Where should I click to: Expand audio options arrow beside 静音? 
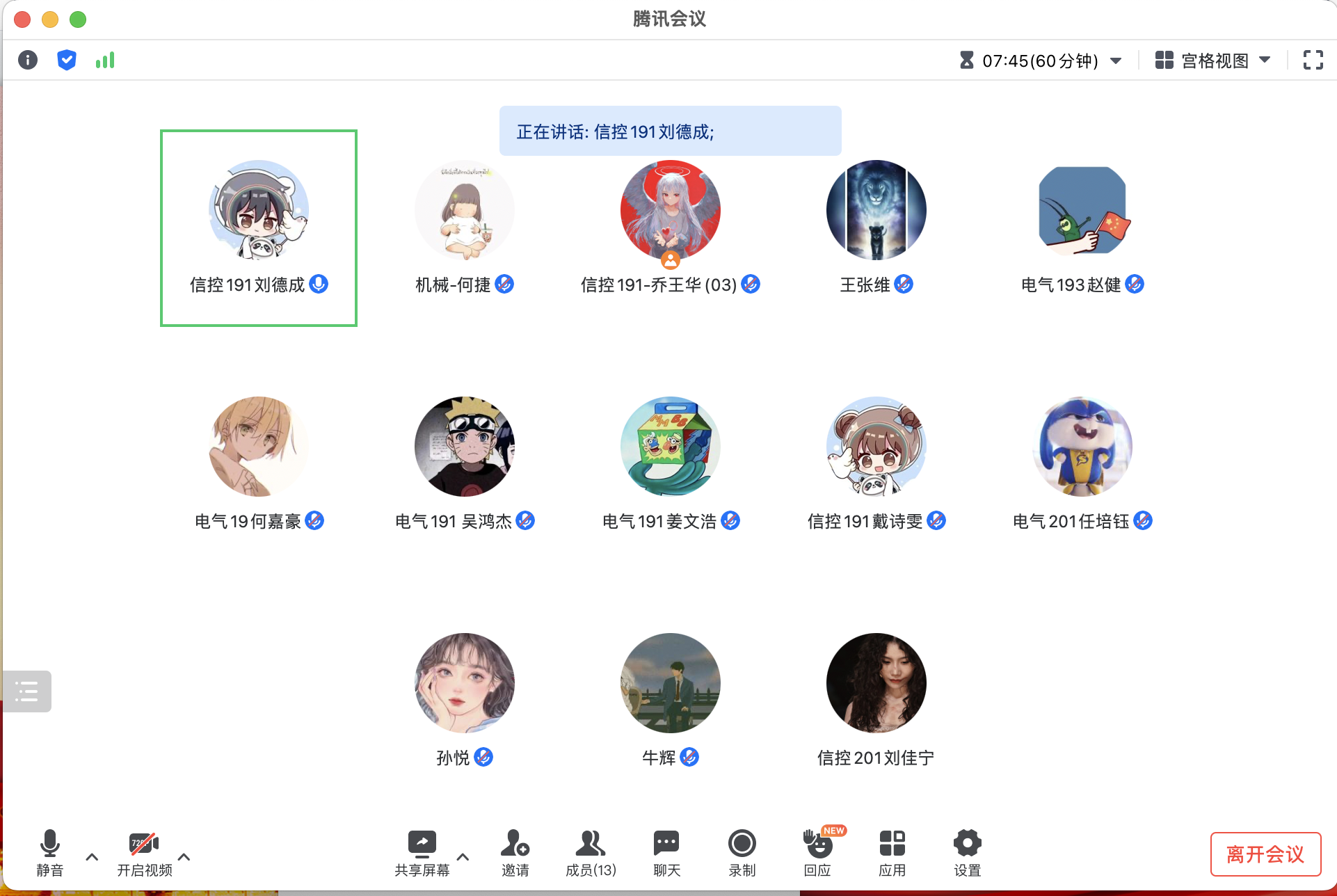92,857
